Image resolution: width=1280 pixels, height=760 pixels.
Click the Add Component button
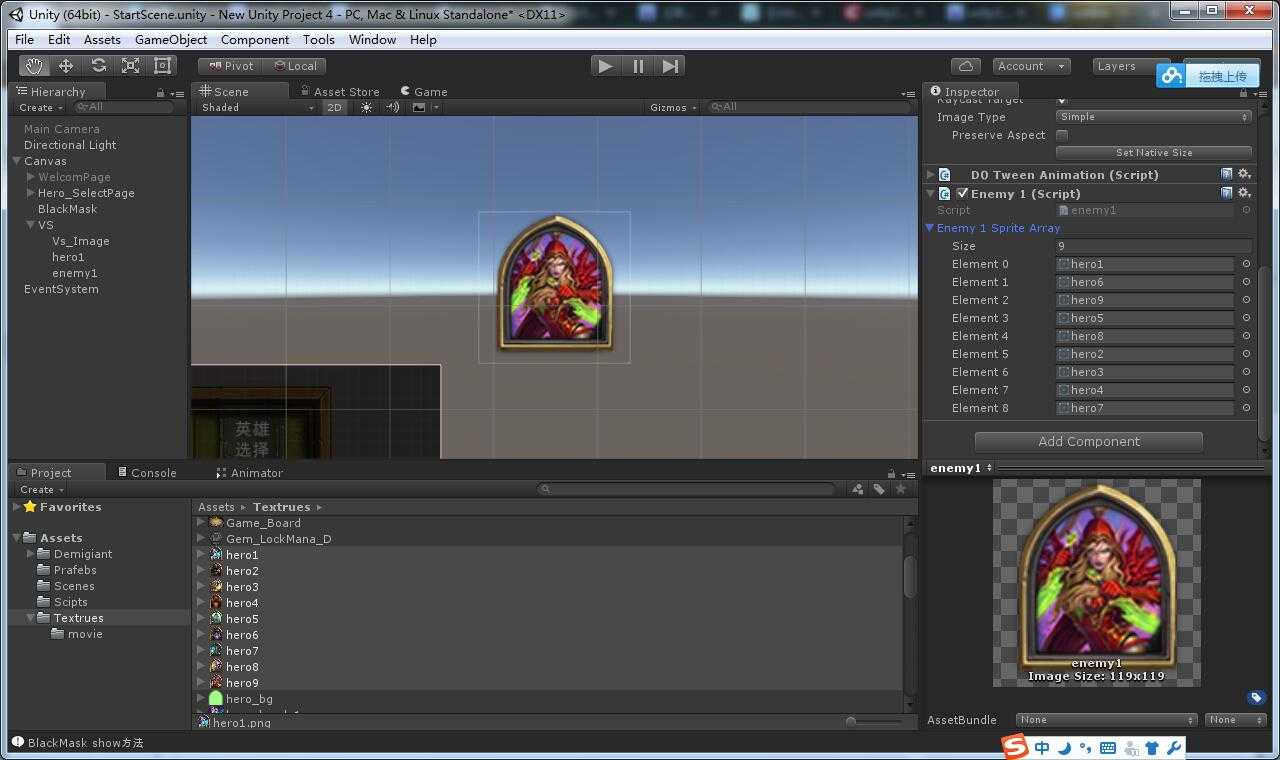click(x=1089, y=441)
